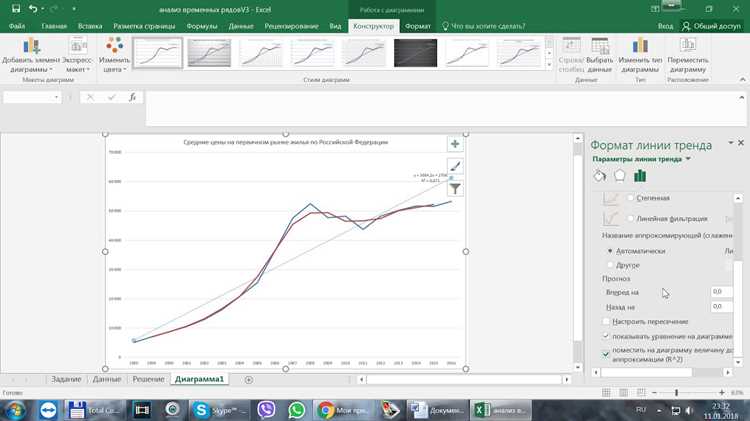Open the Решение sheet tab

tap(148, 379)
